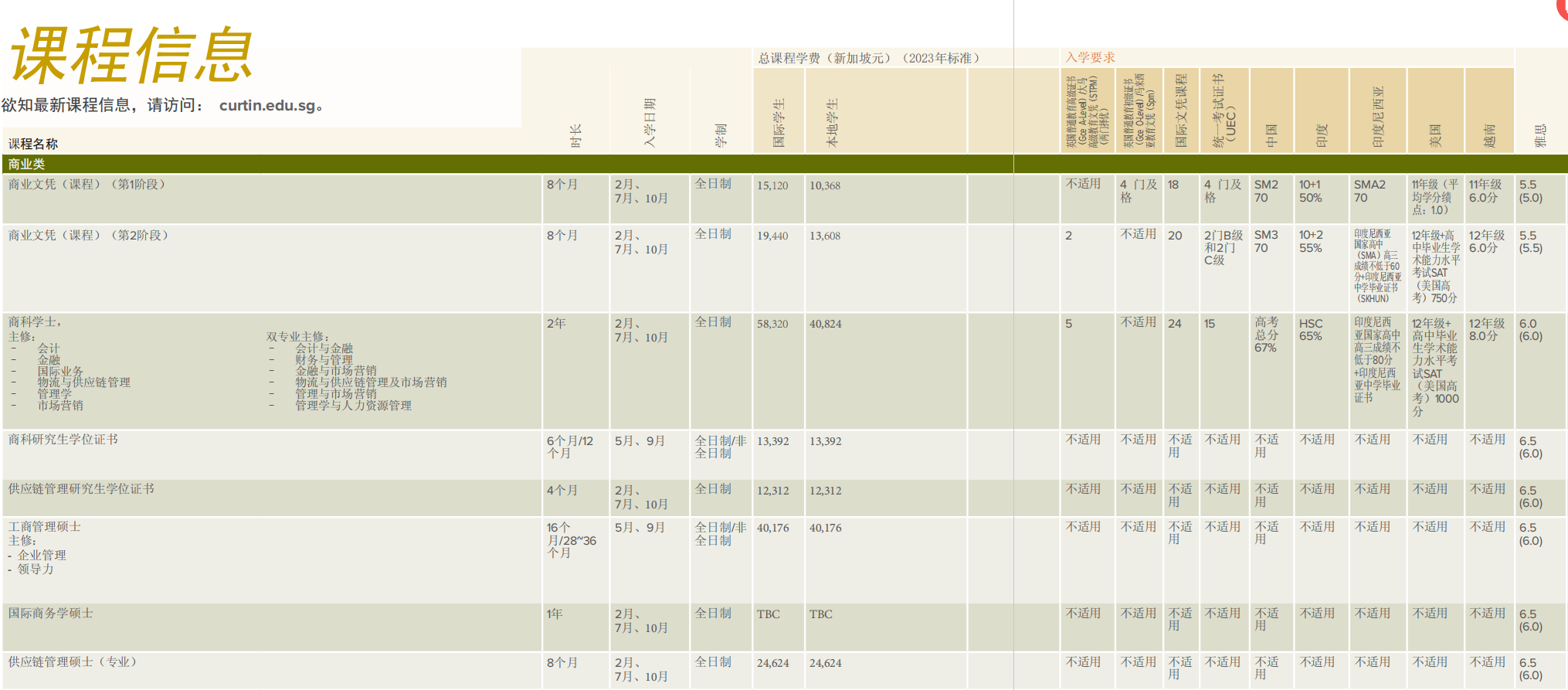The width and height of the screenshot is (1568, 690).
Task: Select the 管理学 major entry
Action: point(54,393)
